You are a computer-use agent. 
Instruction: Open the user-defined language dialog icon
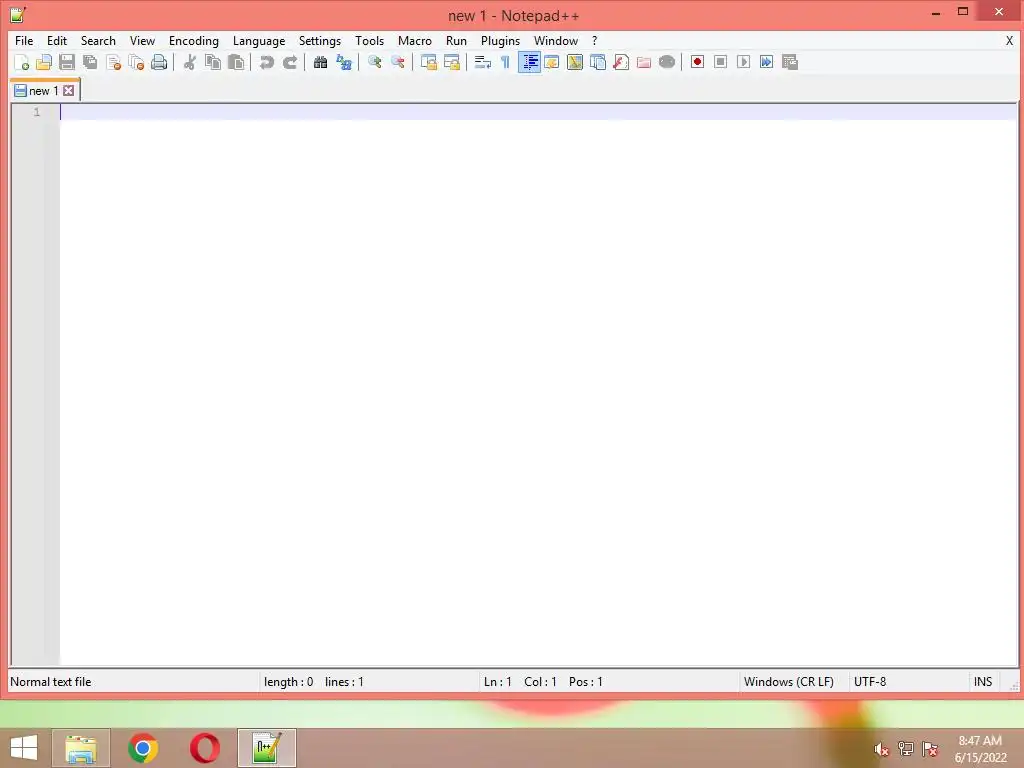tap(552, 62)
